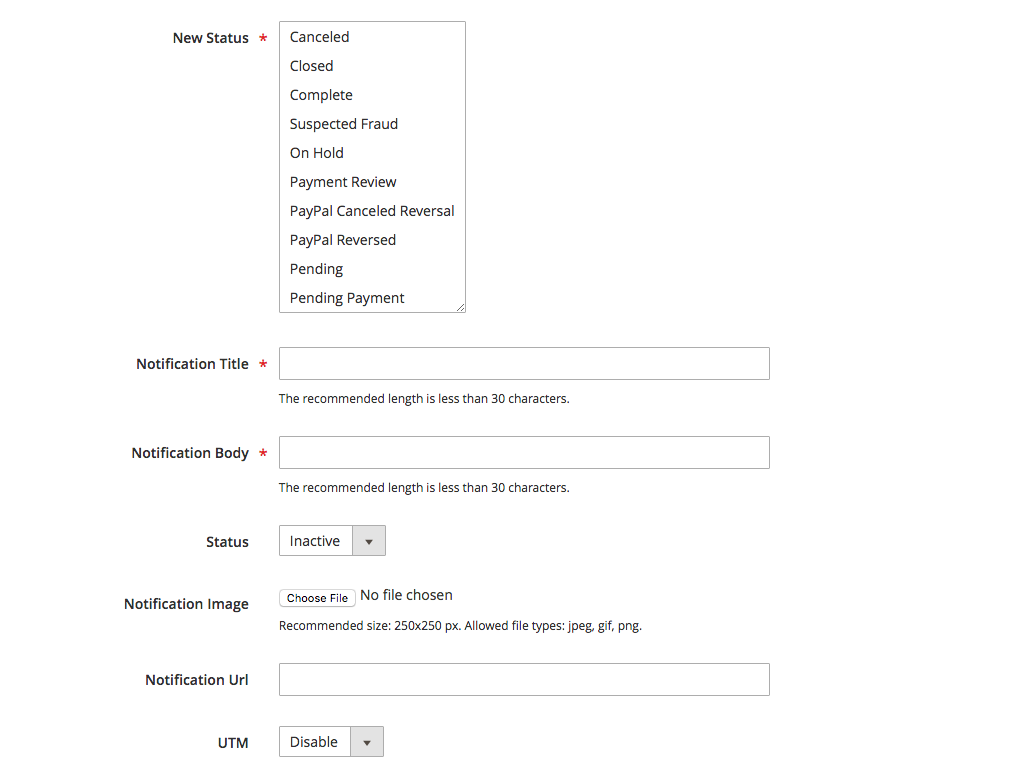Viewport: 1024px width, 768px height.
Task: Open the Status dropdown showing Inactive
Action: click(x=332, y=541)
